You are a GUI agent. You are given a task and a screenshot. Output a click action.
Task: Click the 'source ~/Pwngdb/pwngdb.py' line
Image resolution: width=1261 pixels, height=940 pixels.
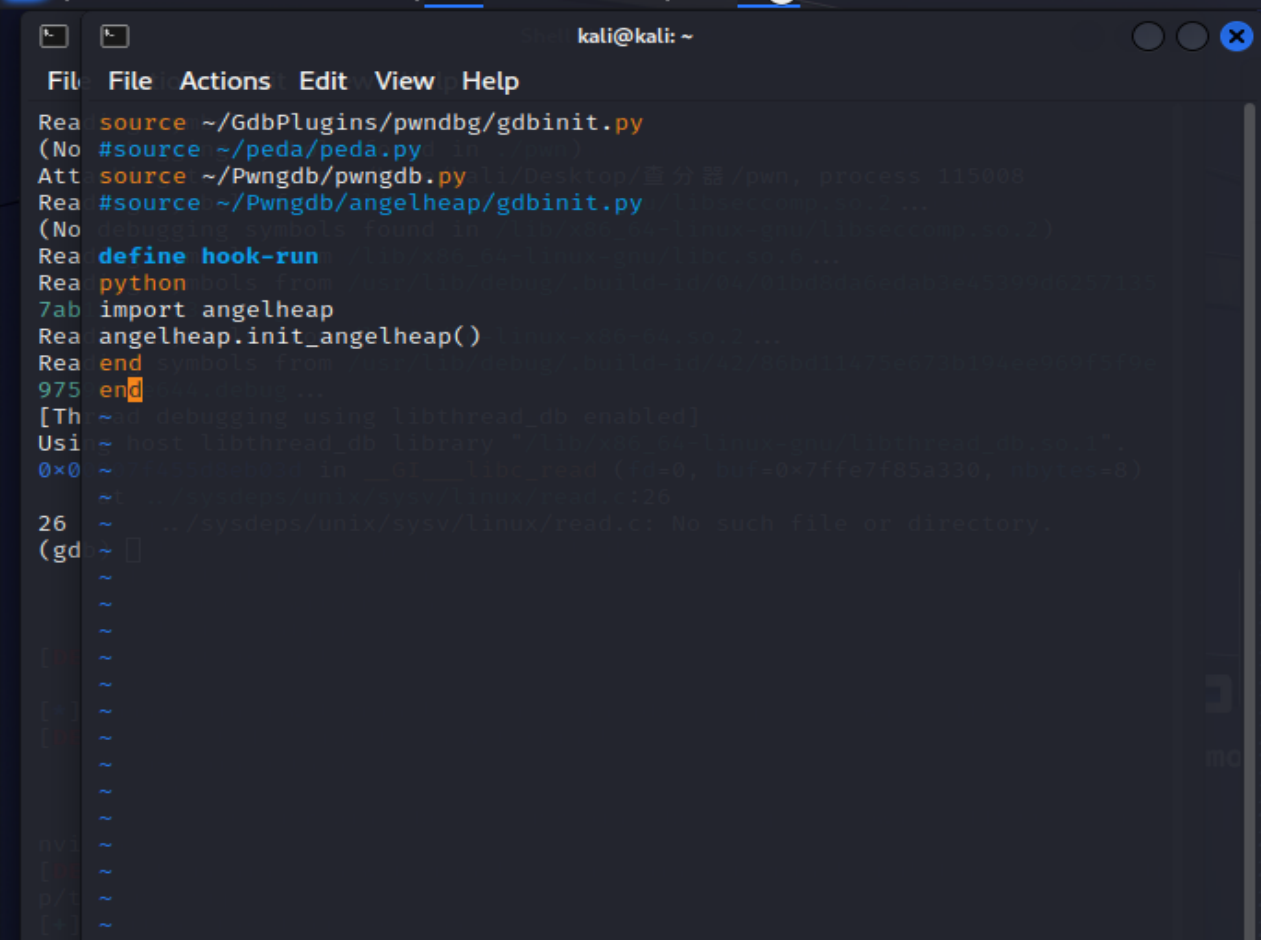(282, 177)
